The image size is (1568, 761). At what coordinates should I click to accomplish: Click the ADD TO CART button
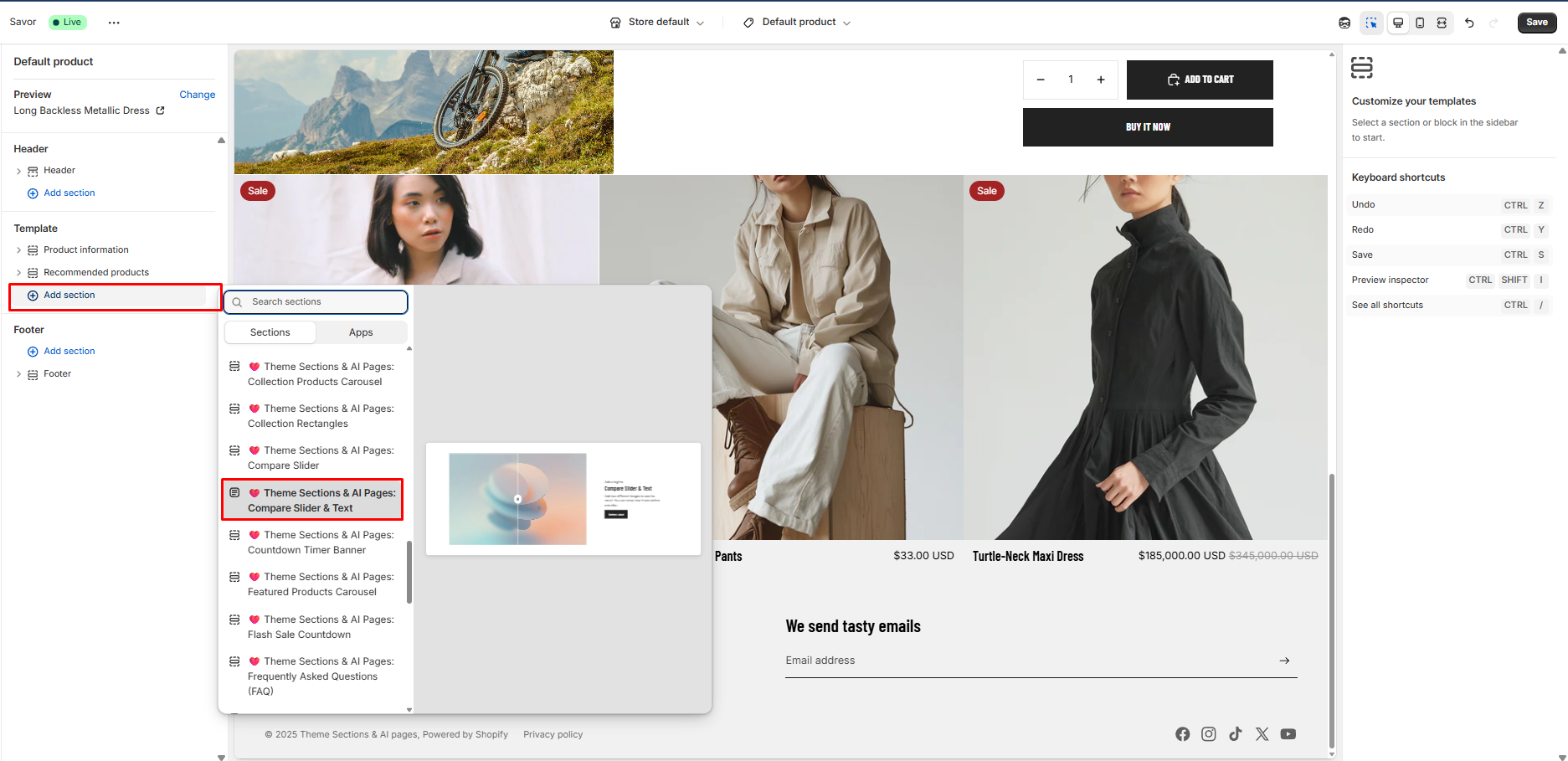click(x=1200, y=80)
